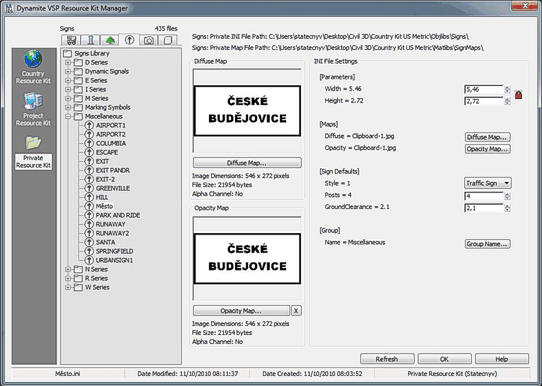Click the Refresh button
542x386 pixels.
click(x=387, y=359)
